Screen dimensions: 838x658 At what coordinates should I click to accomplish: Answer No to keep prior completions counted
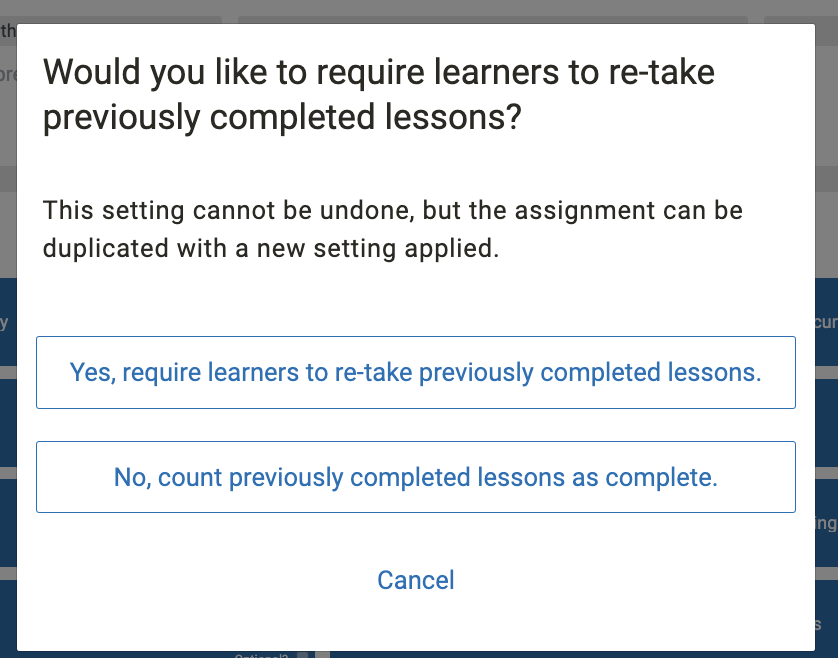(416, 477)
